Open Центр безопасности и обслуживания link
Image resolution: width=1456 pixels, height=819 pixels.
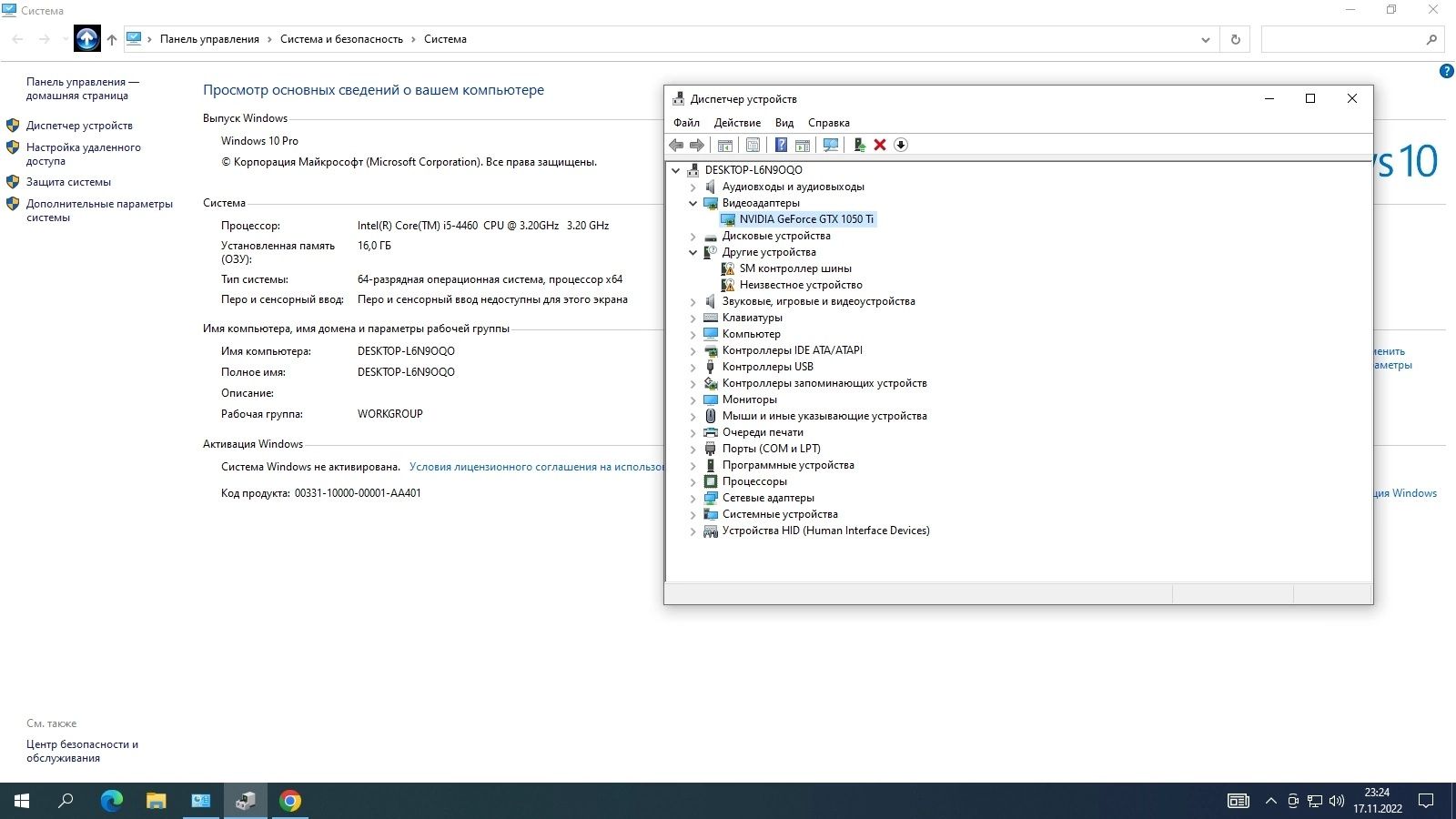82,751
